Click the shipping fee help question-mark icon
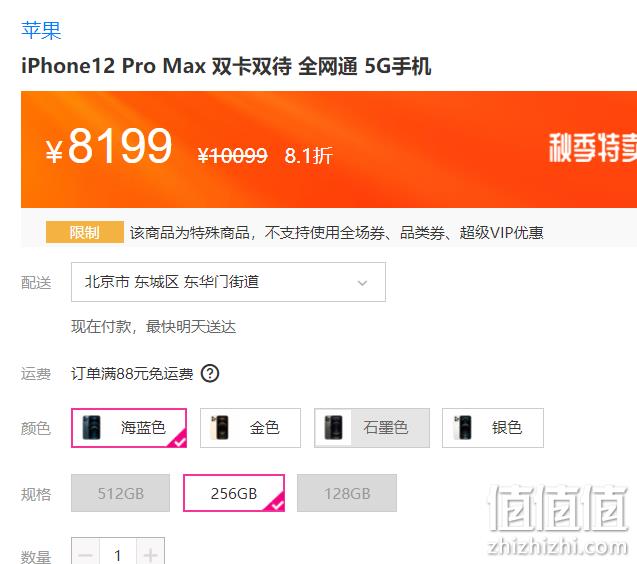Image resolution: width=637 pixels, height=564 pixels. click(x=210, y=373)
